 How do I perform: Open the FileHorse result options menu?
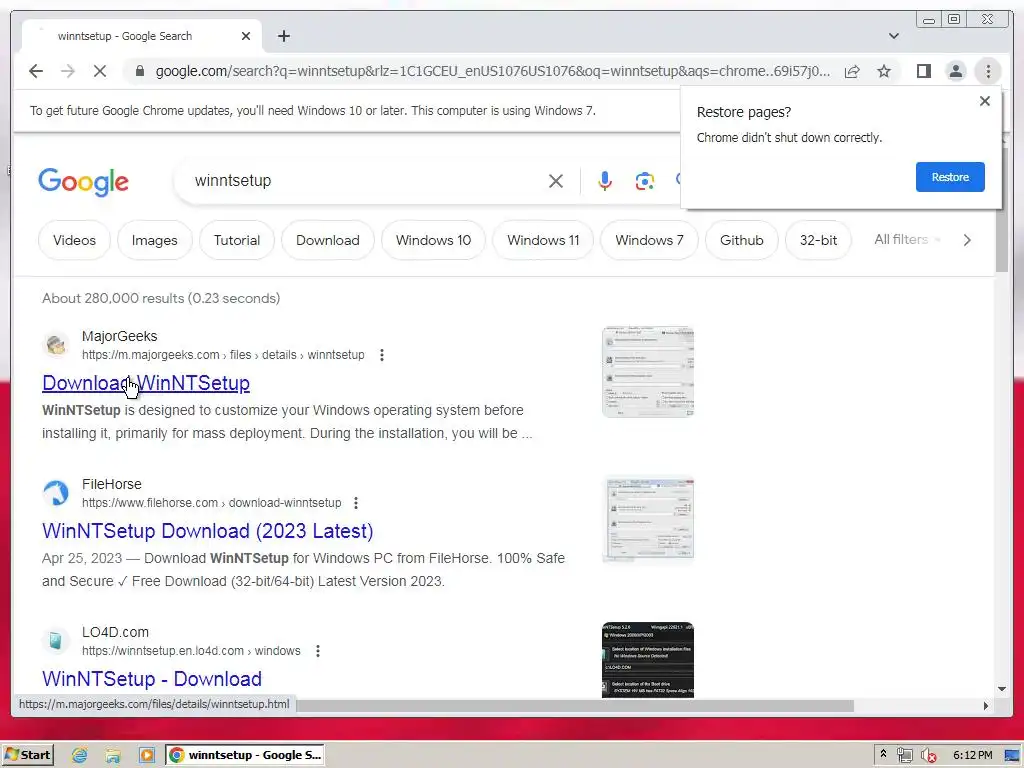356,503
